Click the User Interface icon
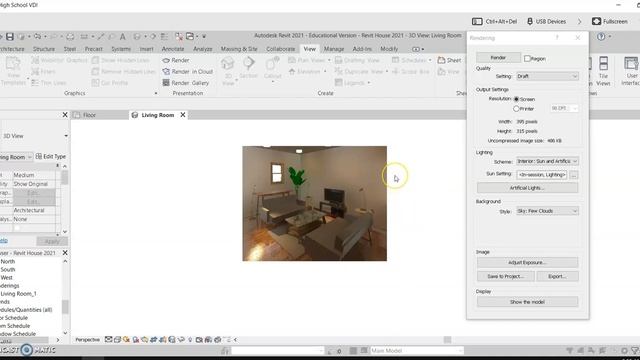Viewport: 640px width, 360px height. [x=631, y=64]
